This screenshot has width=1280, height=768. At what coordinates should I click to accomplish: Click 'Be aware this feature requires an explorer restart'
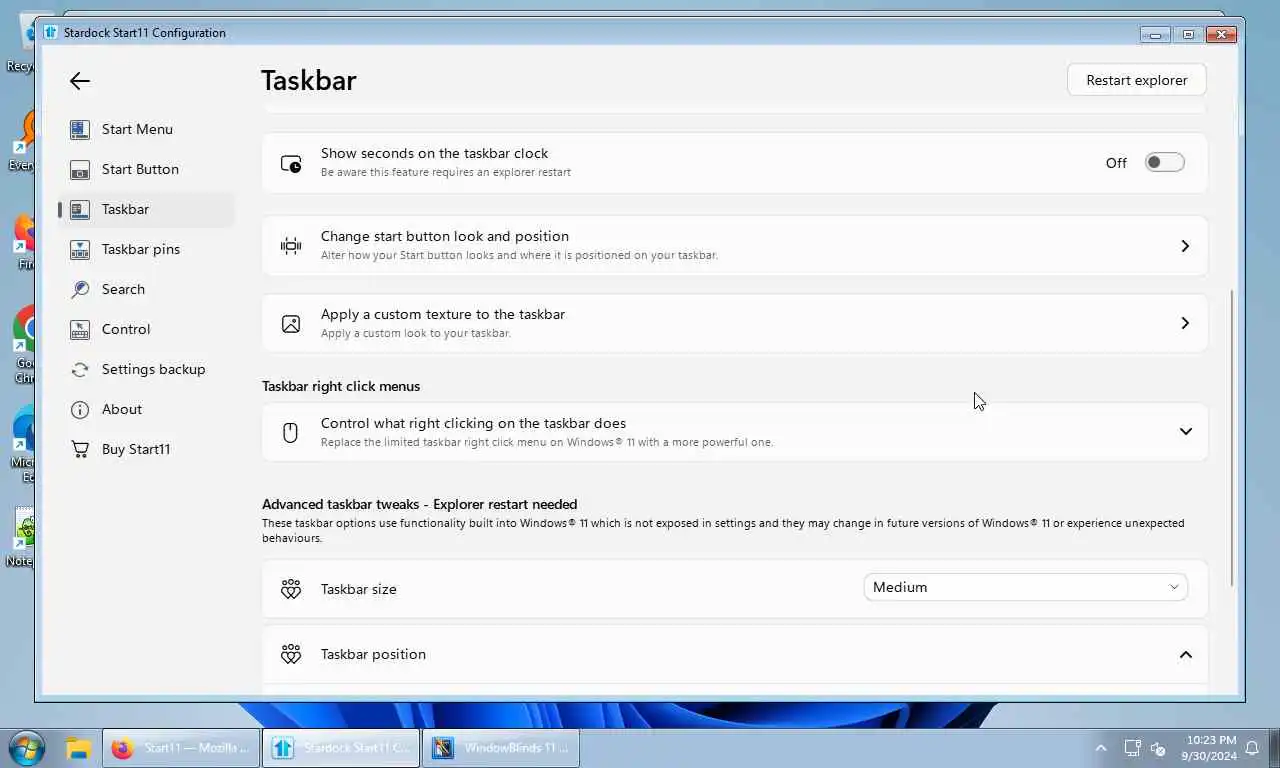click(x=446, y=172)
